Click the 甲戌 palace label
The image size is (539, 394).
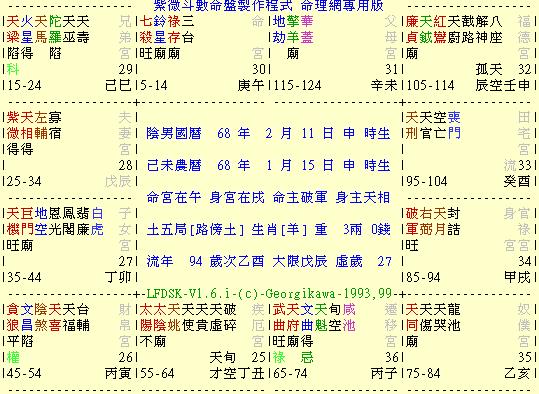click(x=517, y=277)
